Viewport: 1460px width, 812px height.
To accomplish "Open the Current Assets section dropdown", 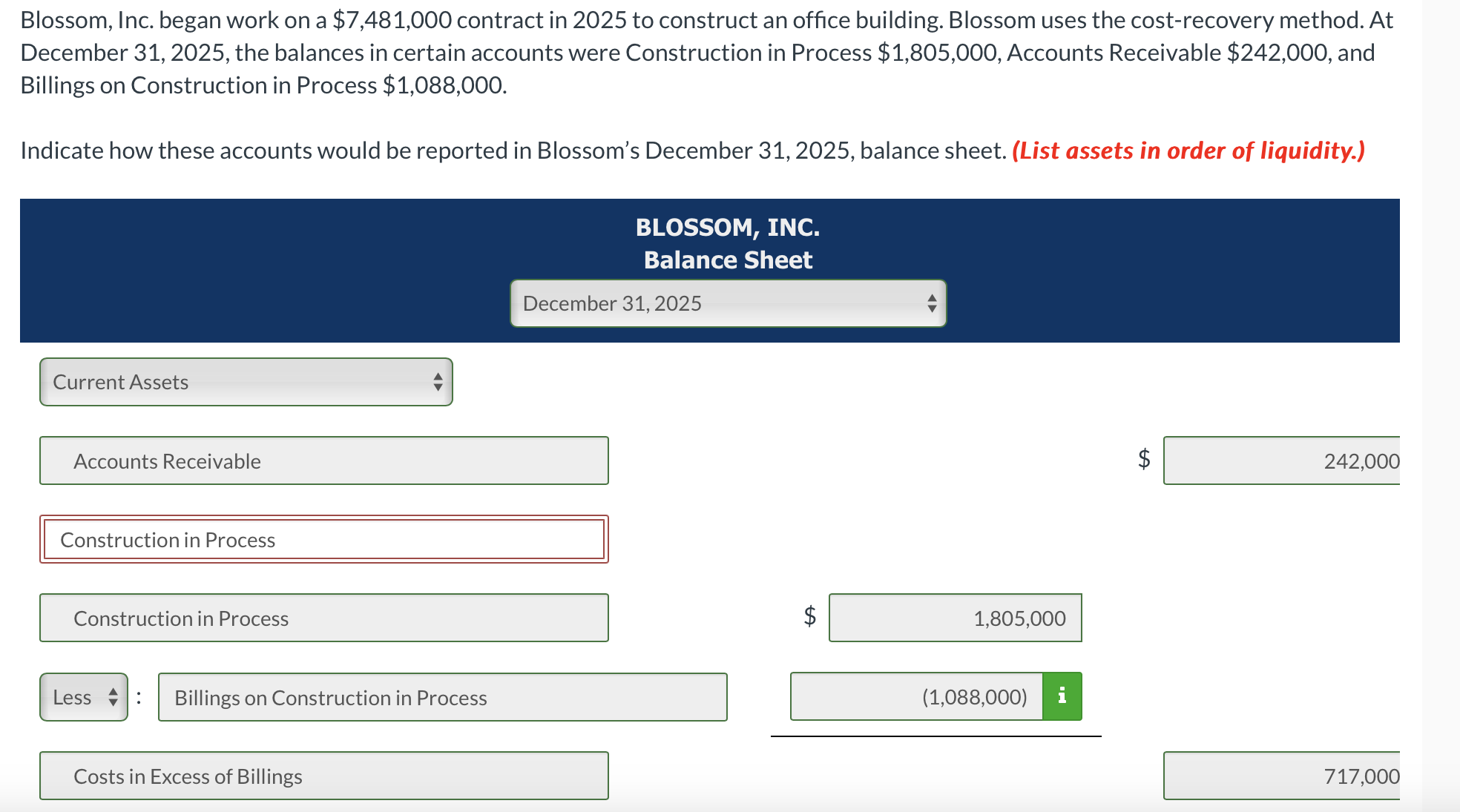I will [245, 382].
